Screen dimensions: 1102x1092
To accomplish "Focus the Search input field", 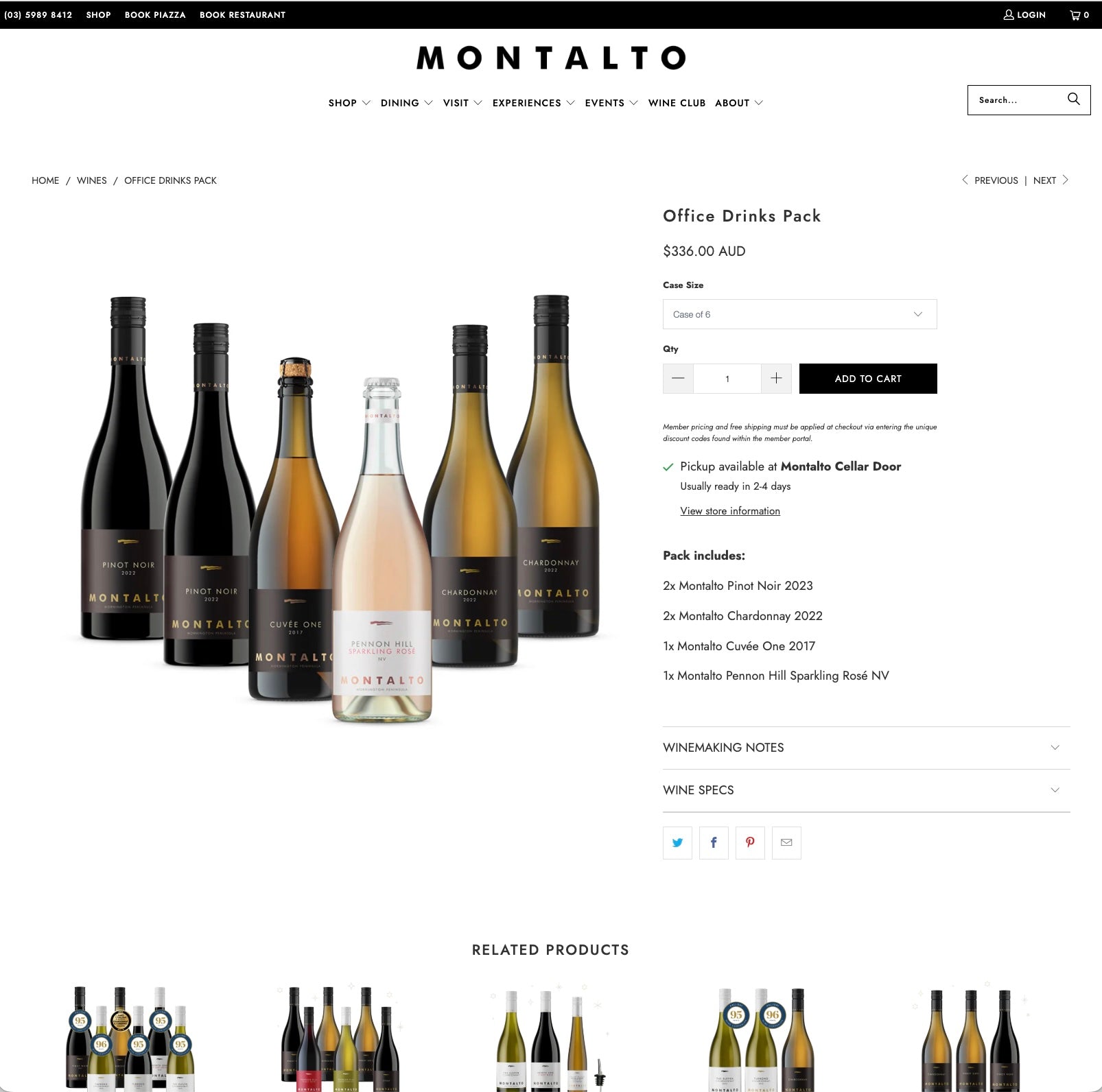I will (x=1017, y=100).
